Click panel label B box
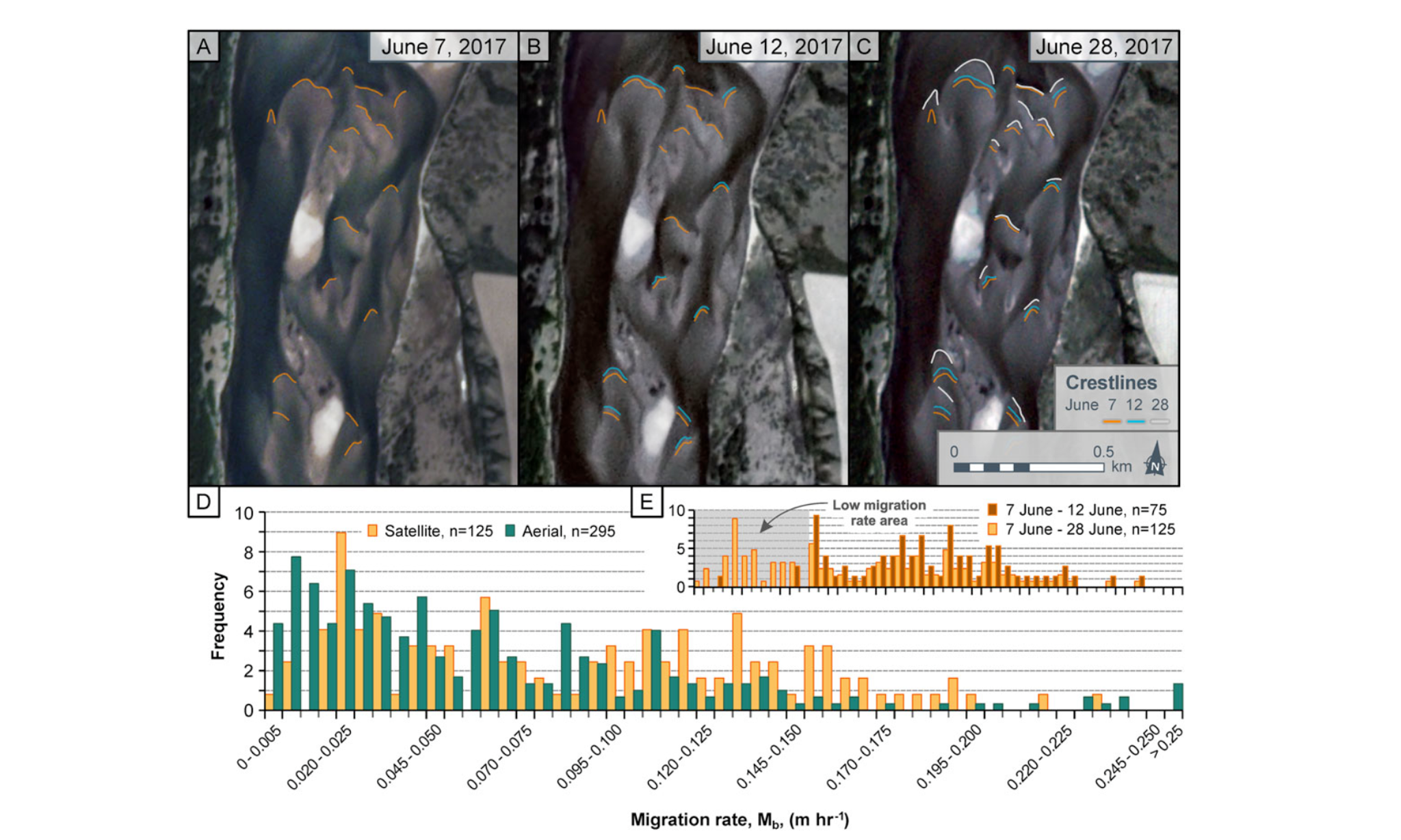Viewport: 1401px width, 840px height. tap(534, 47)
